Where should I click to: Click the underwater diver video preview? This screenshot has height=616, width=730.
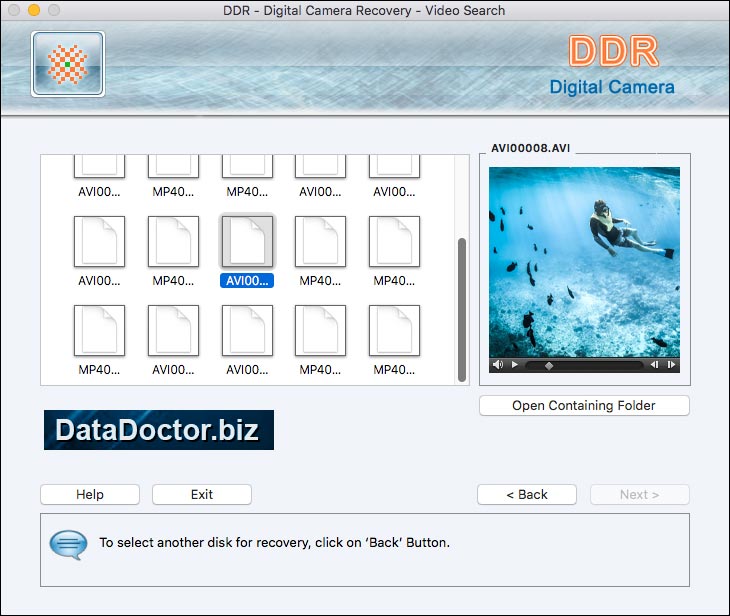coord(584,260)
